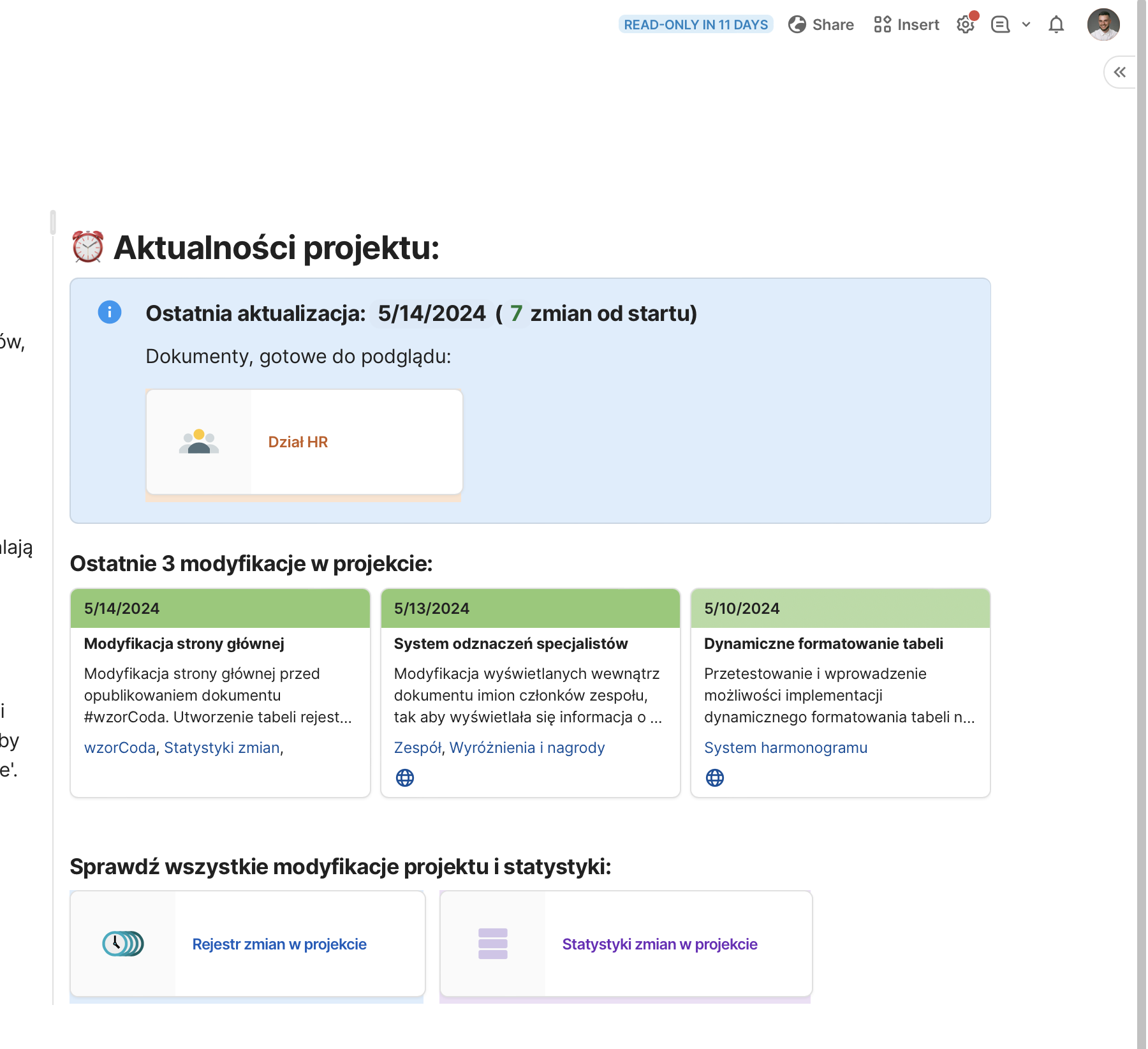This screenshot has height=1049, width=1148.
Task: Open the Insert menu
Action: pyautogui.click(x=906, y=25)
